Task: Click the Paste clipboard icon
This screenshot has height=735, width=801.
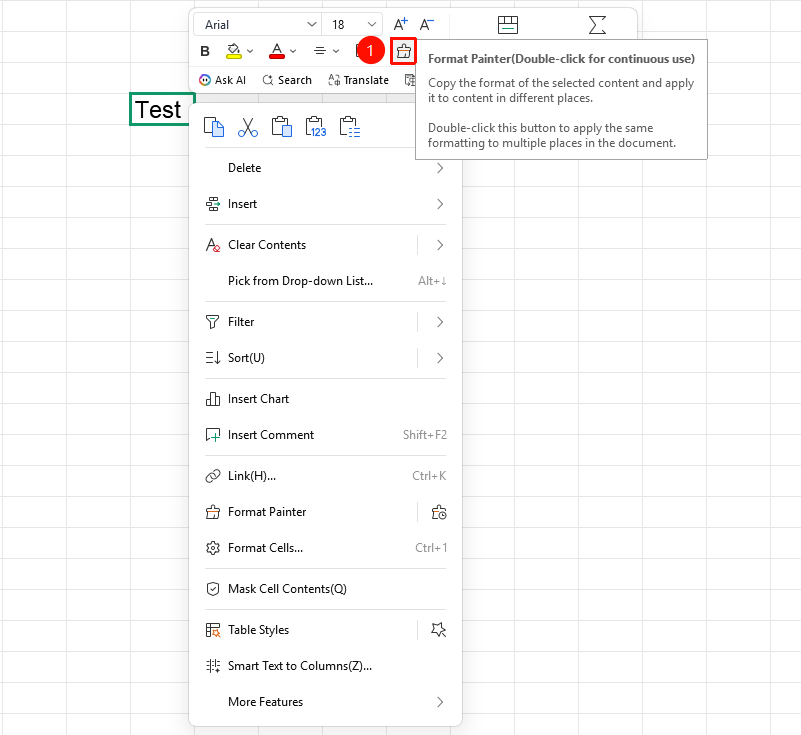Action: click(281, 127)
